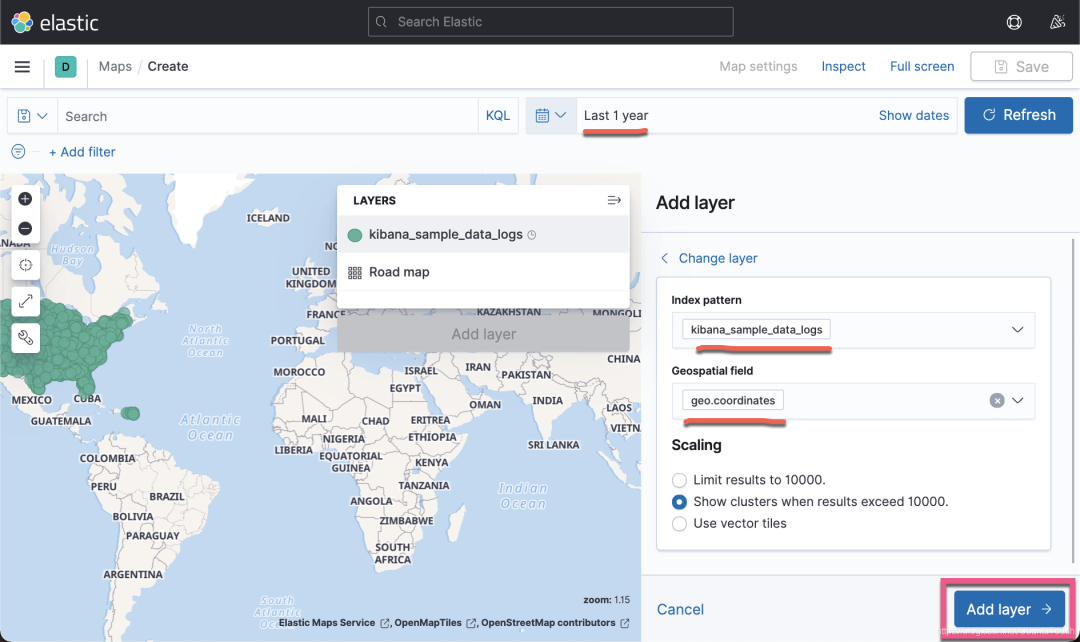Focus the KQL Search query bar
The height and width of the screenshot is (642, 1080).
(267, 116)
